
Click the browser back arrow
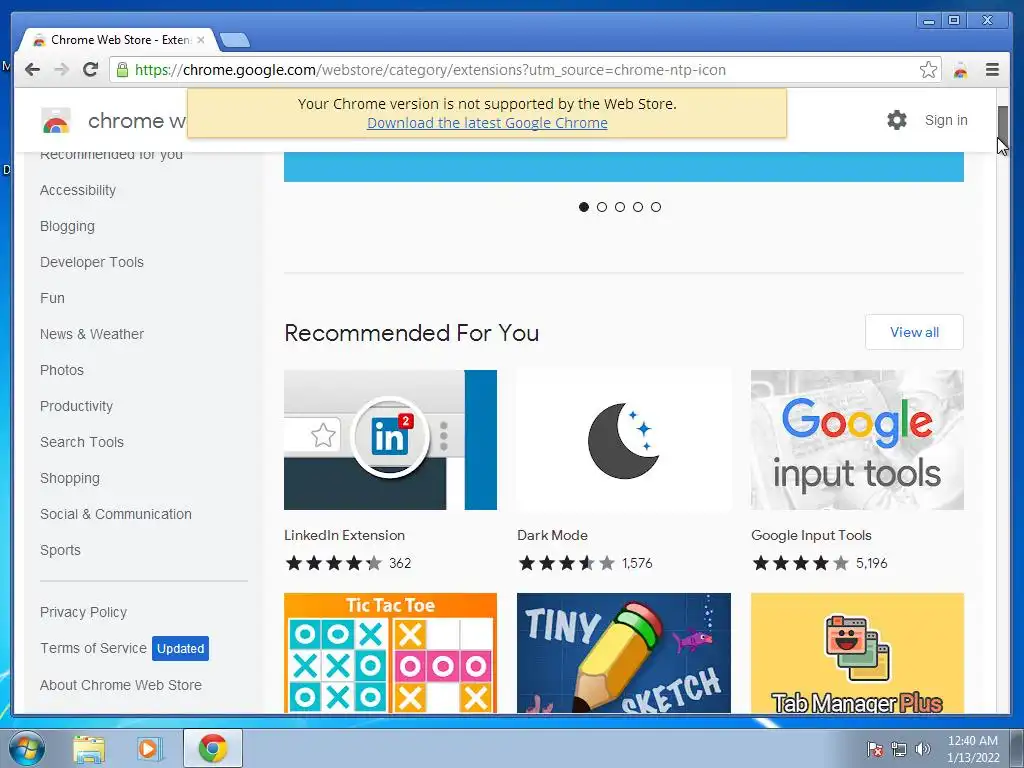tap(32, 70)
